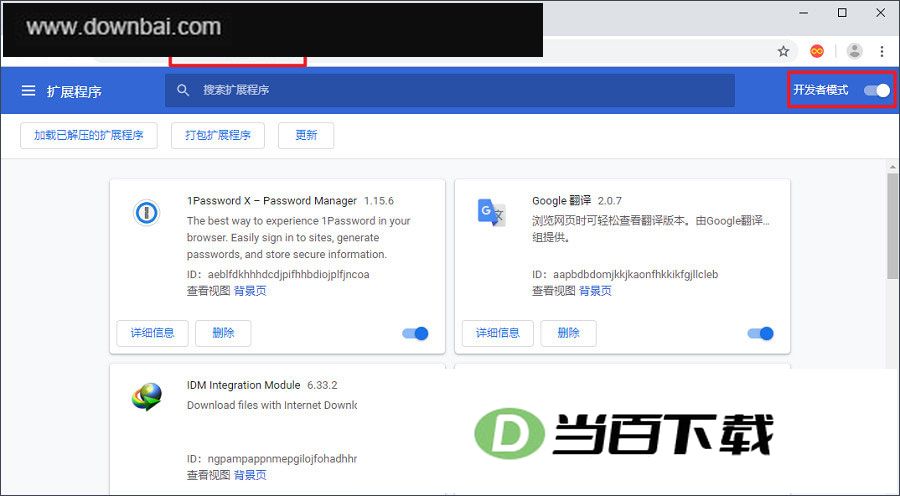
Task: Click 加载已解压的扩展程序 button
Action: point(89,135)
